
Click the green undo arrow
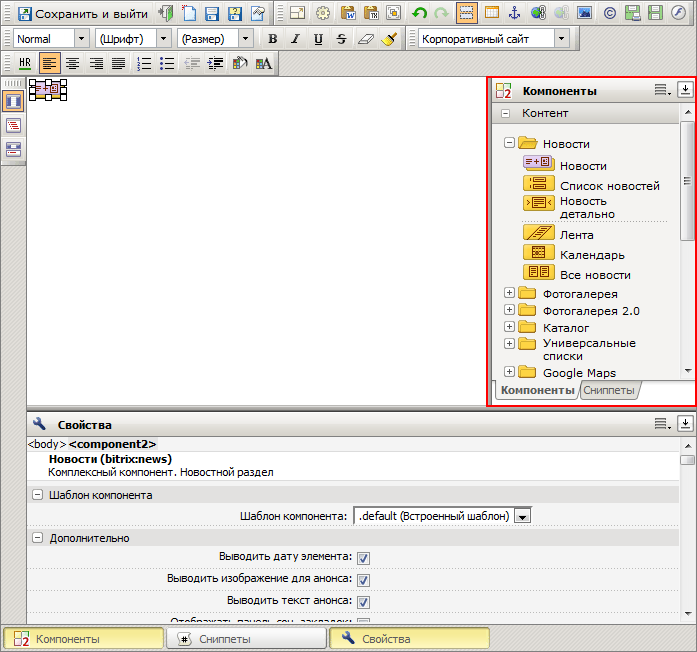coord(419,13)
